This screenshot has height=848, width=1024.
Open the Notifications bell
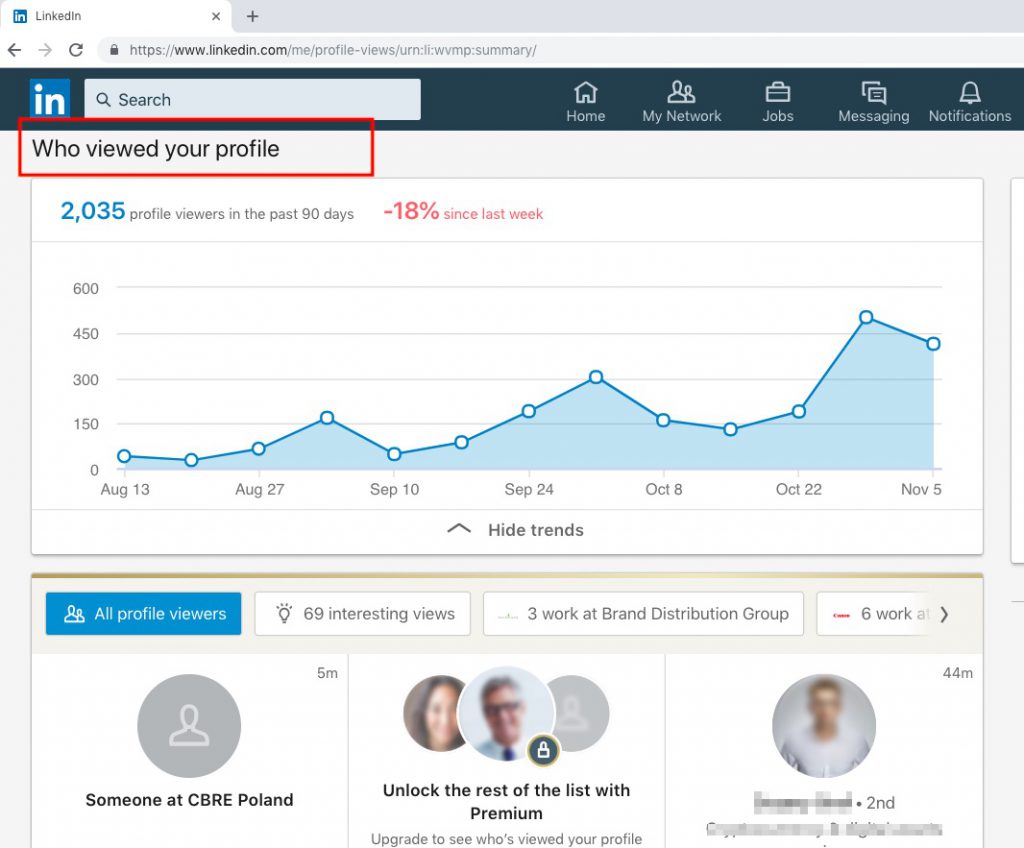[970, 101]
